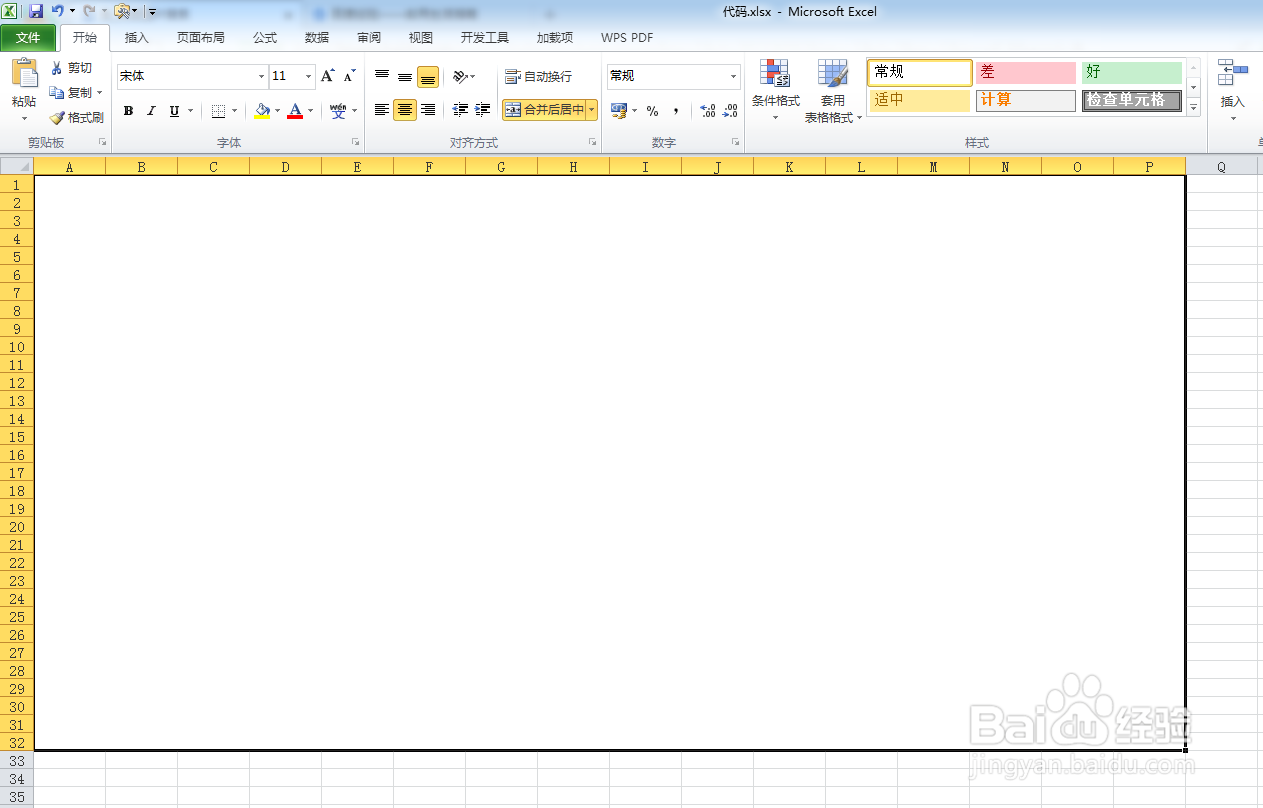The image size is (1263, 808).
Task: Align text left
Action: (382, 110)
